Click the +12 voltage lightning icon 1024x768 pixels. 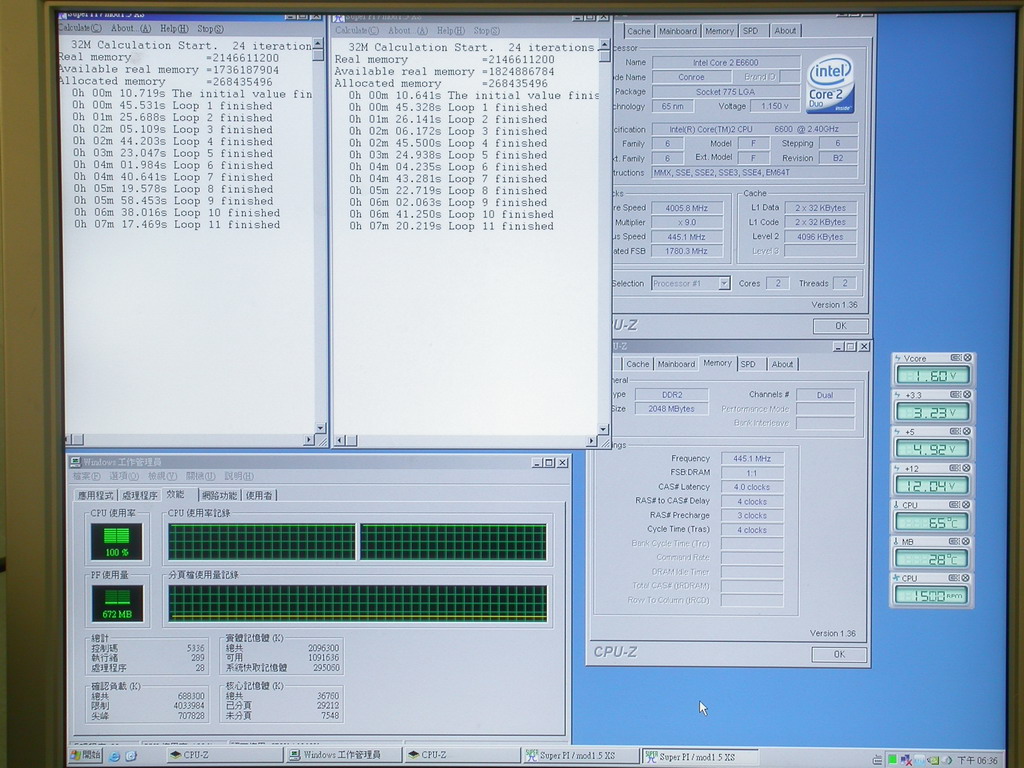897,468
